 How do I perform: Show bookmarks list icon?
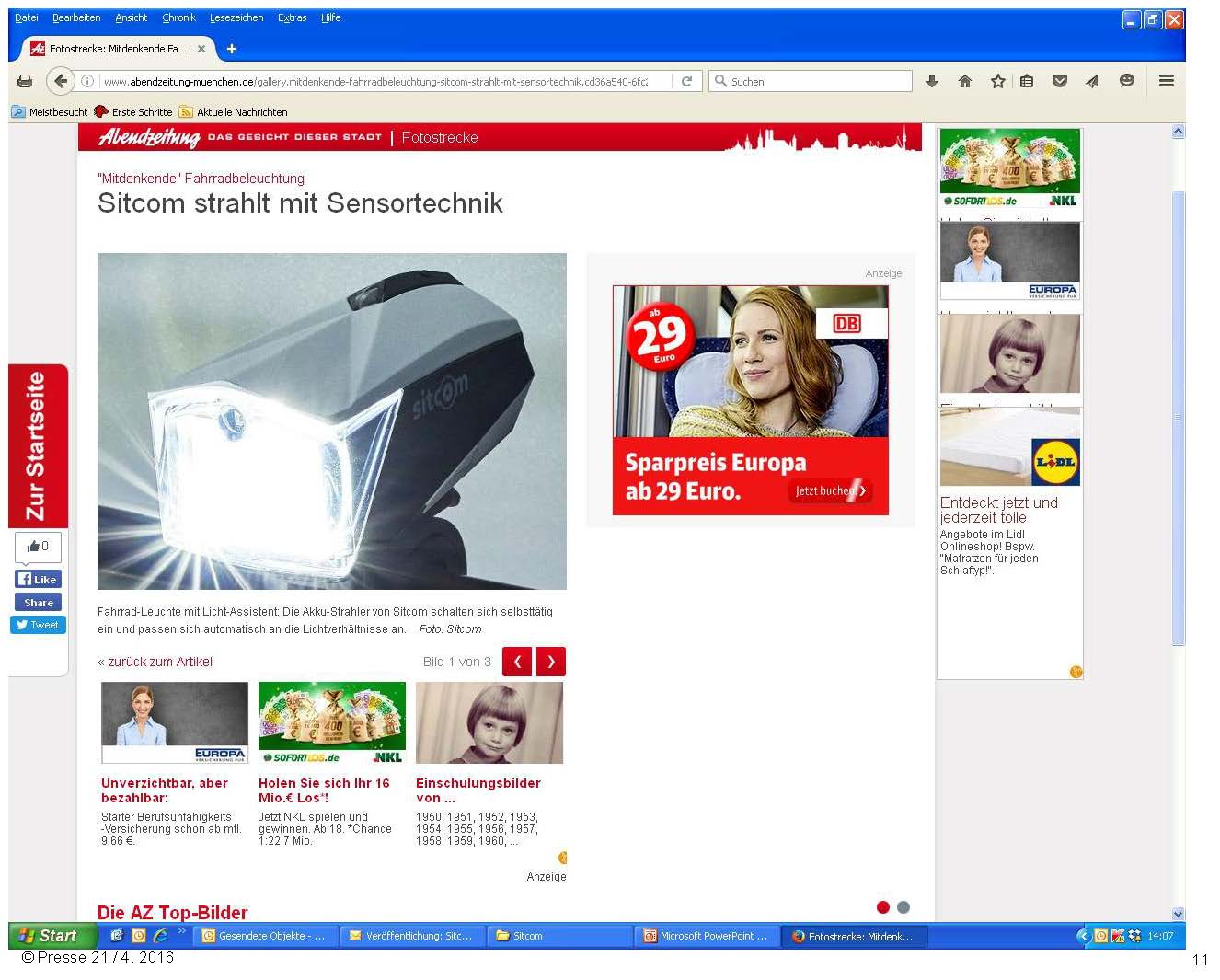1027,81
